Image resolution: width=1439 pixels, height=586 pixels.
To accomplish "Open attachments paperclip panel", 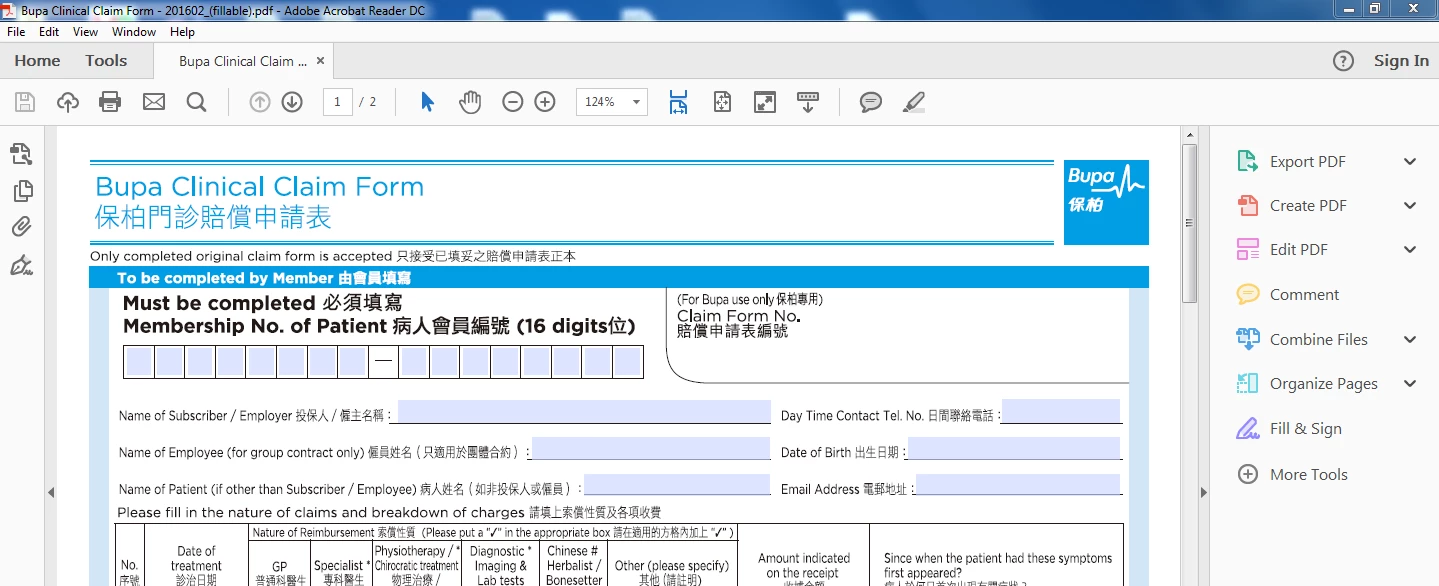I will (21, 227).
